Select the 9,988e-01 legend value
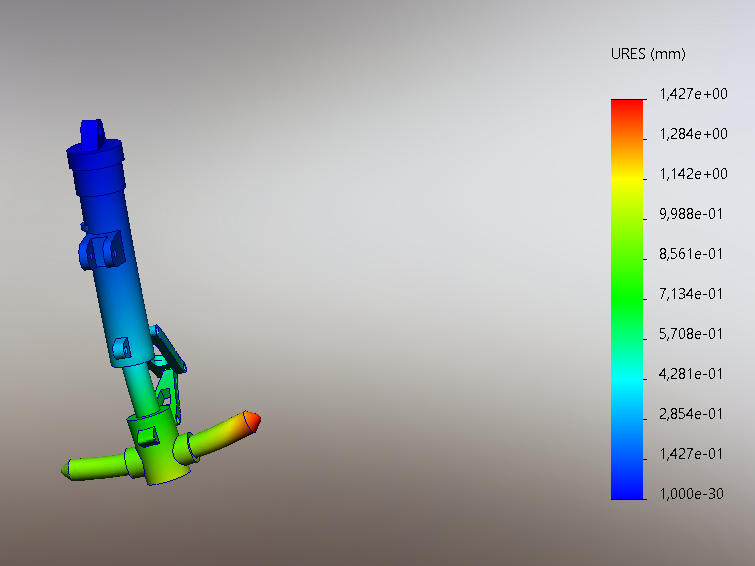Image resolution: width=755 pixels, height=566 pixels. click(x=691, y=214)
